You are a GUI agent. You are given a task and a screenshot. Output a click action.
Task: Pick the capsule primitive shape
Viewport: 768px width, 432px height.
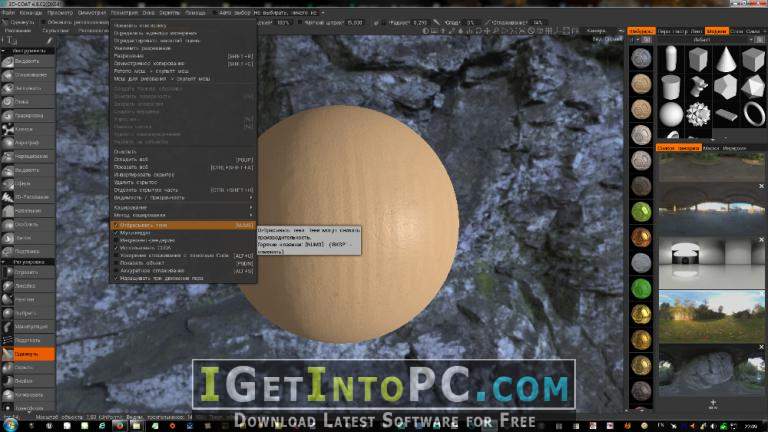(671, 60)
